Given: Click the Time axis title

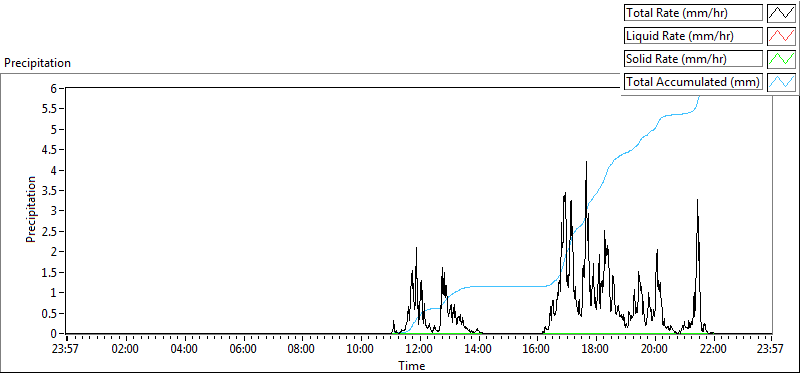Looking at the screenshot, I should pos(412,365).
